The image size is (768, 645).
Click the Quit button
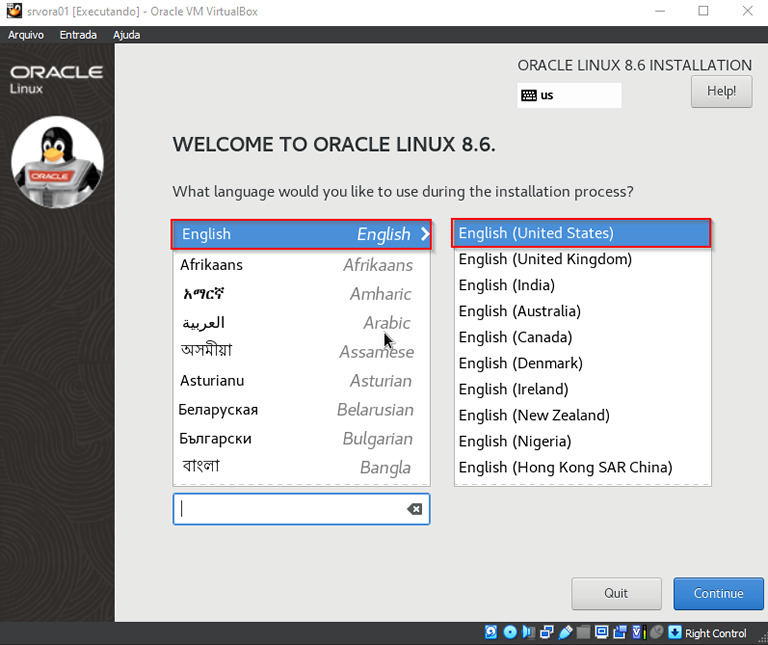point(616,594)
